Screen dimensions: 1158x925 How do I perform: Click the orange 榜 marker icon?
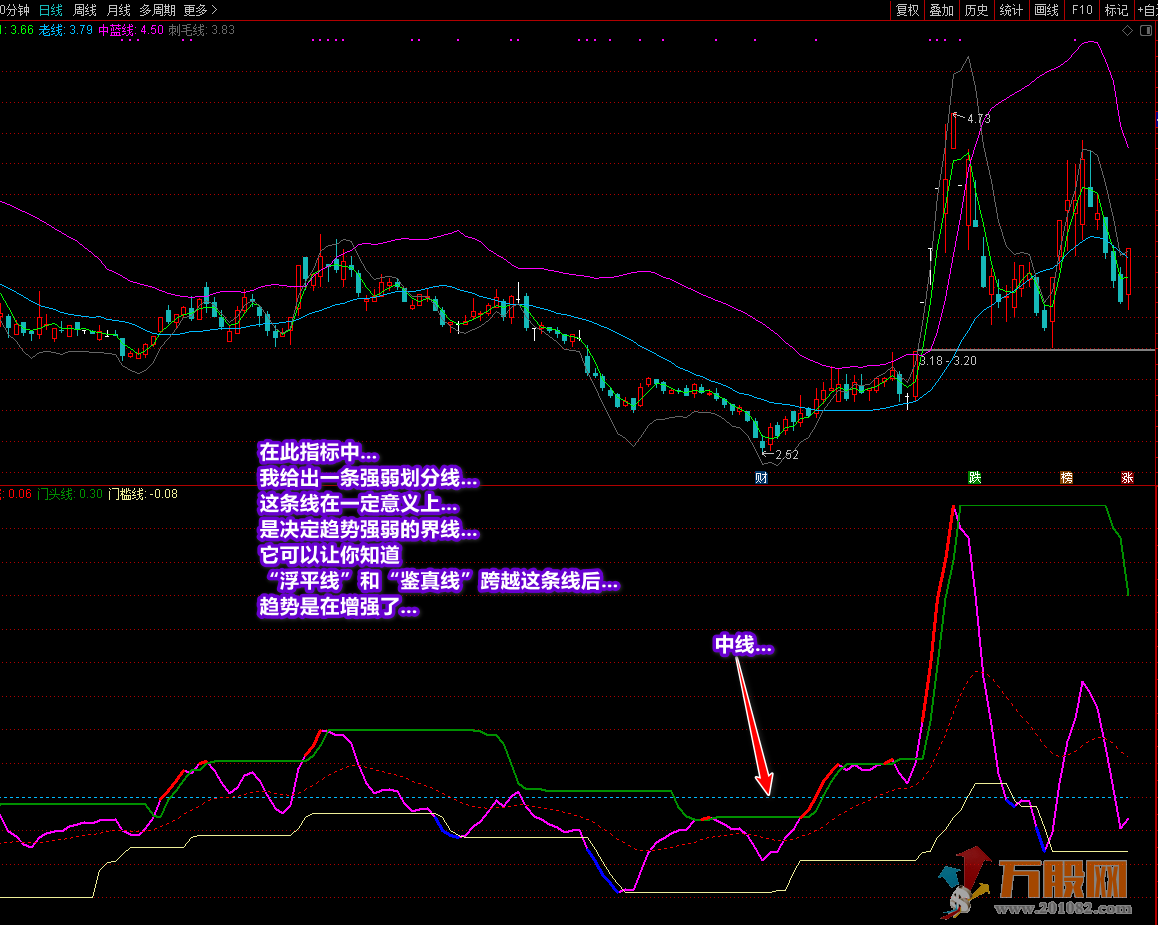click(1066, 478)
